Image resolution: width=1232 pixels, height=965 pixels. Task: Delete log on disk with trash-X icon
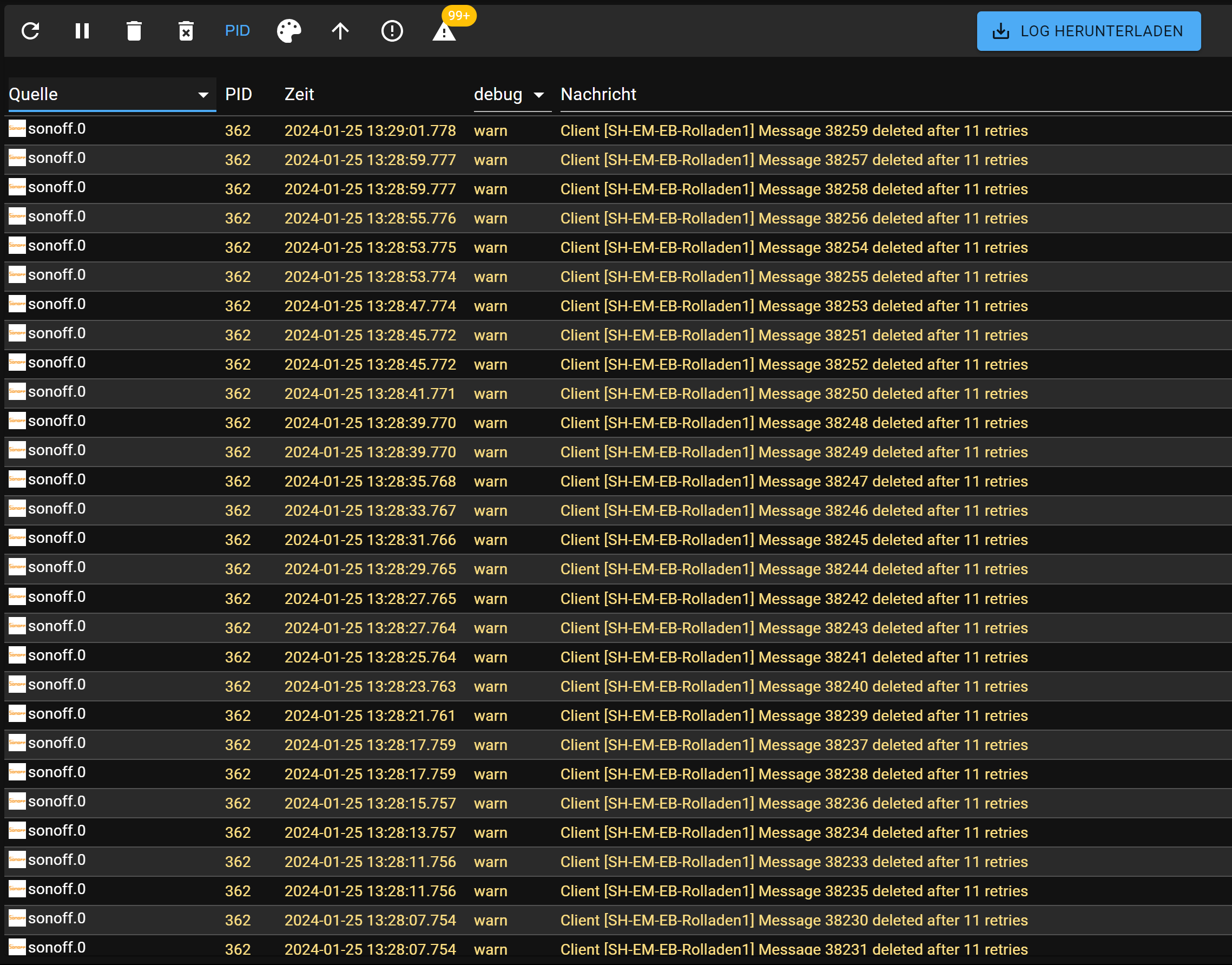[x=186, y=31]
